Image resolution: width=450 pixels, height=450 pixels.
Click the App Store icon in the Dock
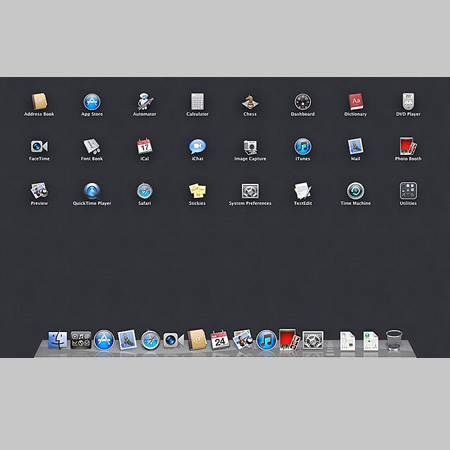104,340
